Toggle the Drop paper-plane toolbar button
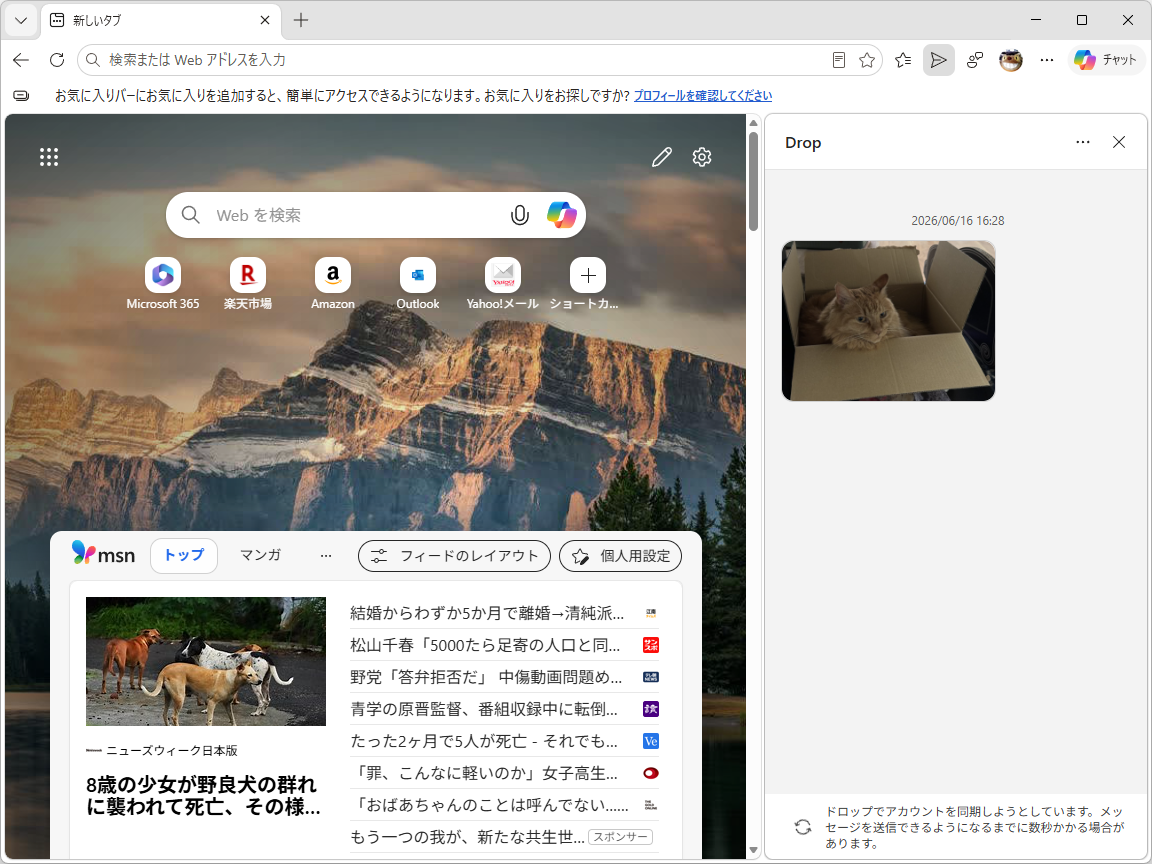Screen dimensions: 1152x864 [938, 60]
